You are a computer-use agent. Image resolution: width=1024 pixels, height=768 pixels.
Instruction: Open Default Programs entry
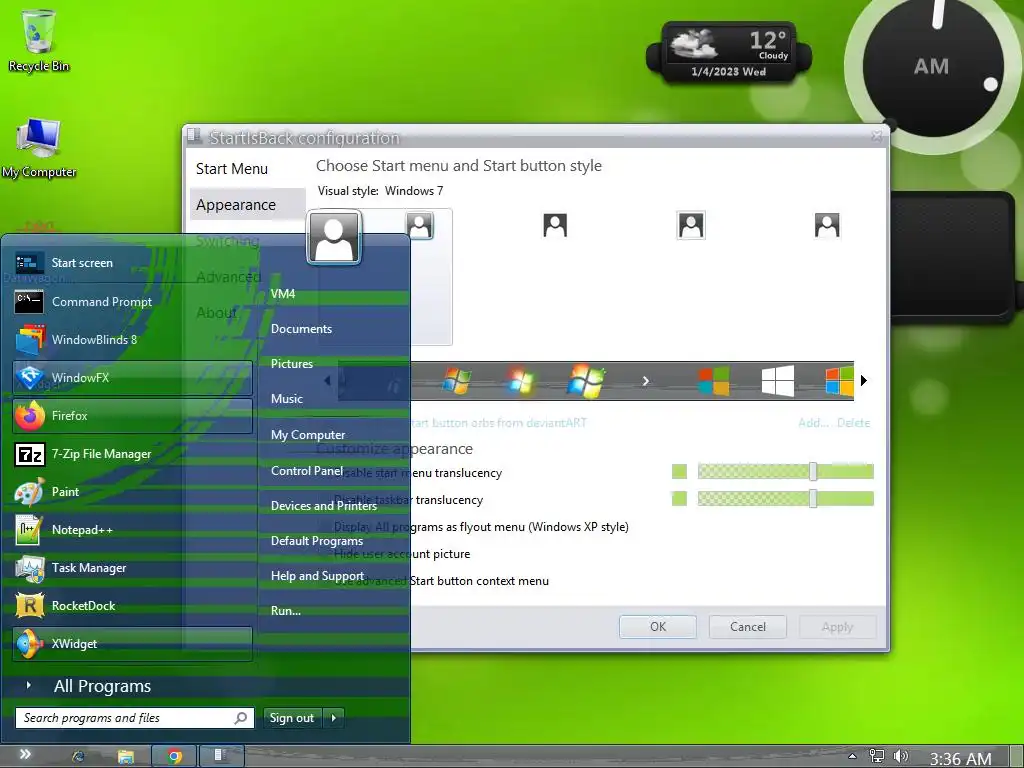click(317, 541)
